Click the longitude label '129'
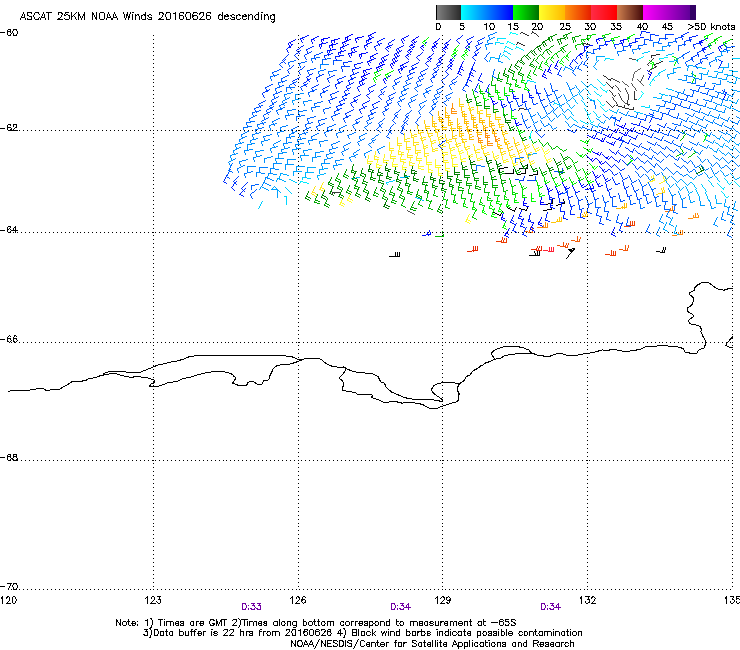 click(x=443, y=600)
